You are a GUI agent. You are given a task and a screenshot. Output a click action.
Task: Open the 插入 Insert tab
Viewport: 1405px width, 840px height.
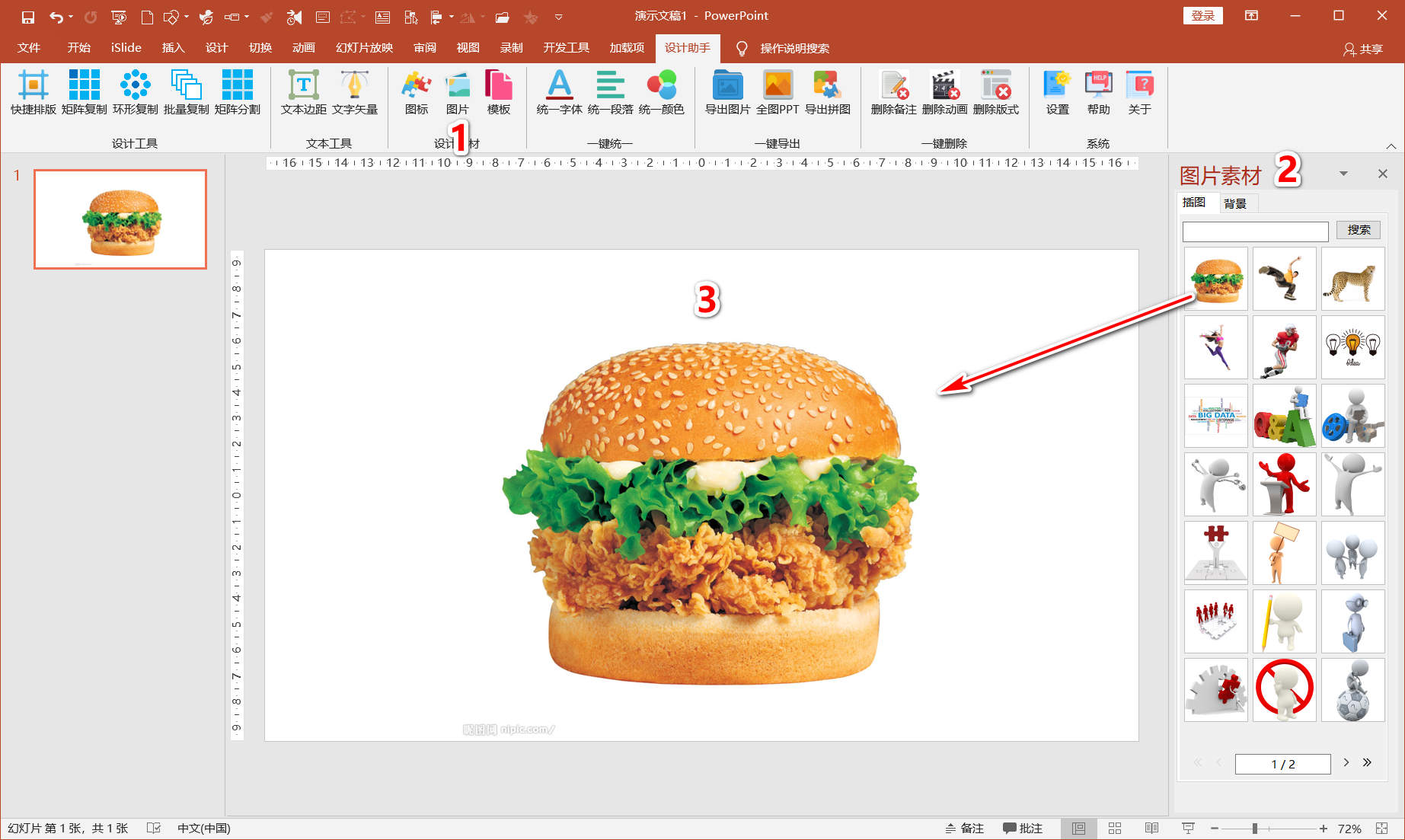click(174, 48)
